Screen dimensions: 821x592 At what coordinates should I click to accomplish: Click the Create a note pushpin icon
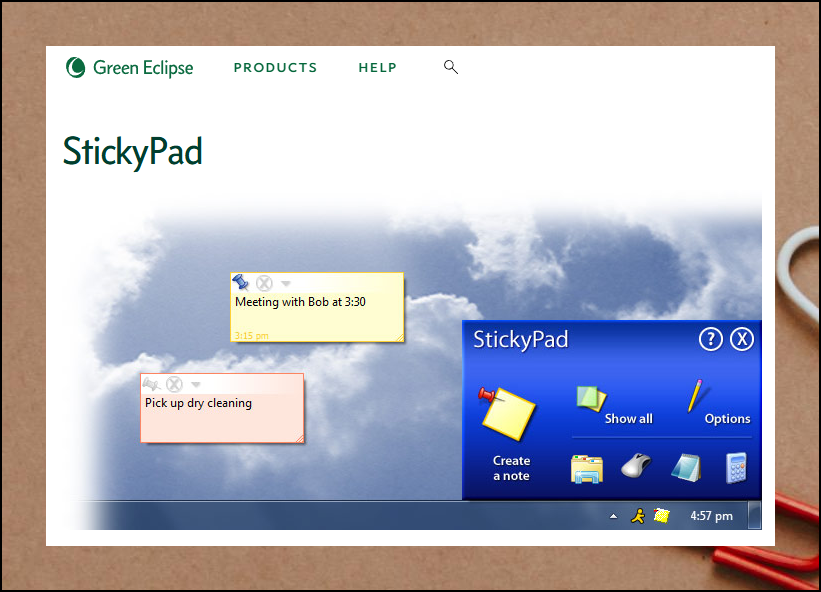coord(507,414)
